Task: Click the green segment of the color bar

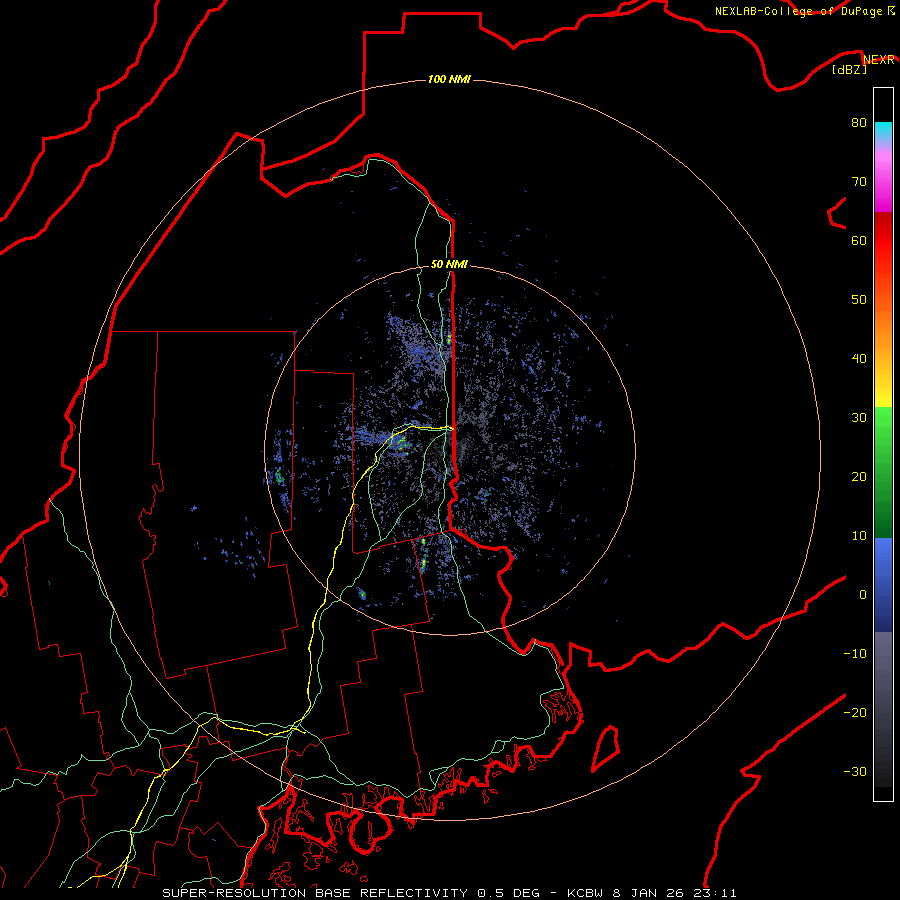Action: (x=883, y=472)
